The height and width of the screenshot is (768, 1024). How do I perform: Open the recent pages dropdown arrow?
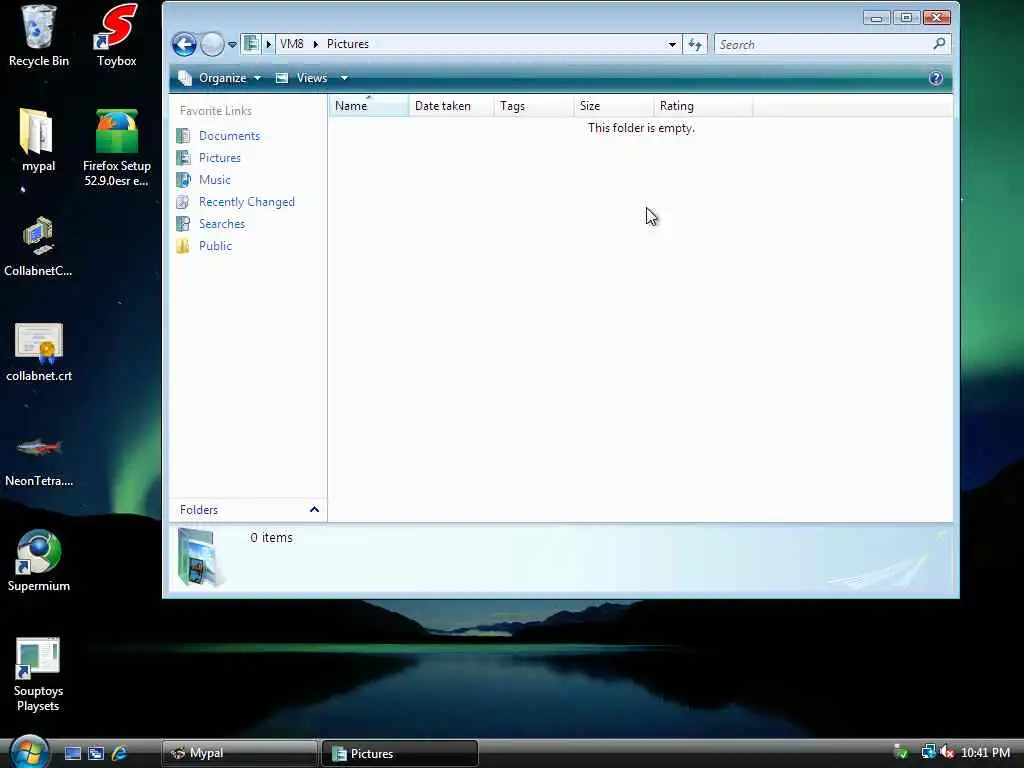[232, 45]
